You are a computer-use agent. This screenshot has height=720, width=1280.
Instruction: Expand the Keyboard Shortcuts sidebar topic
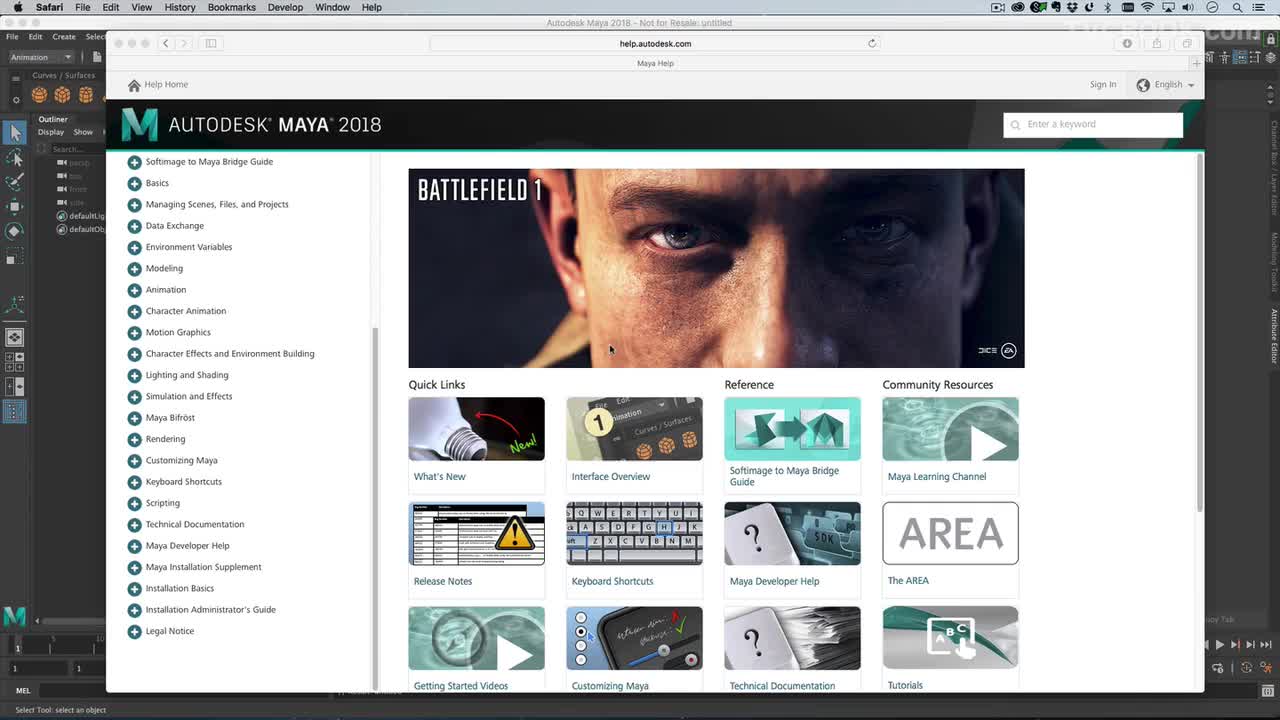134,482
